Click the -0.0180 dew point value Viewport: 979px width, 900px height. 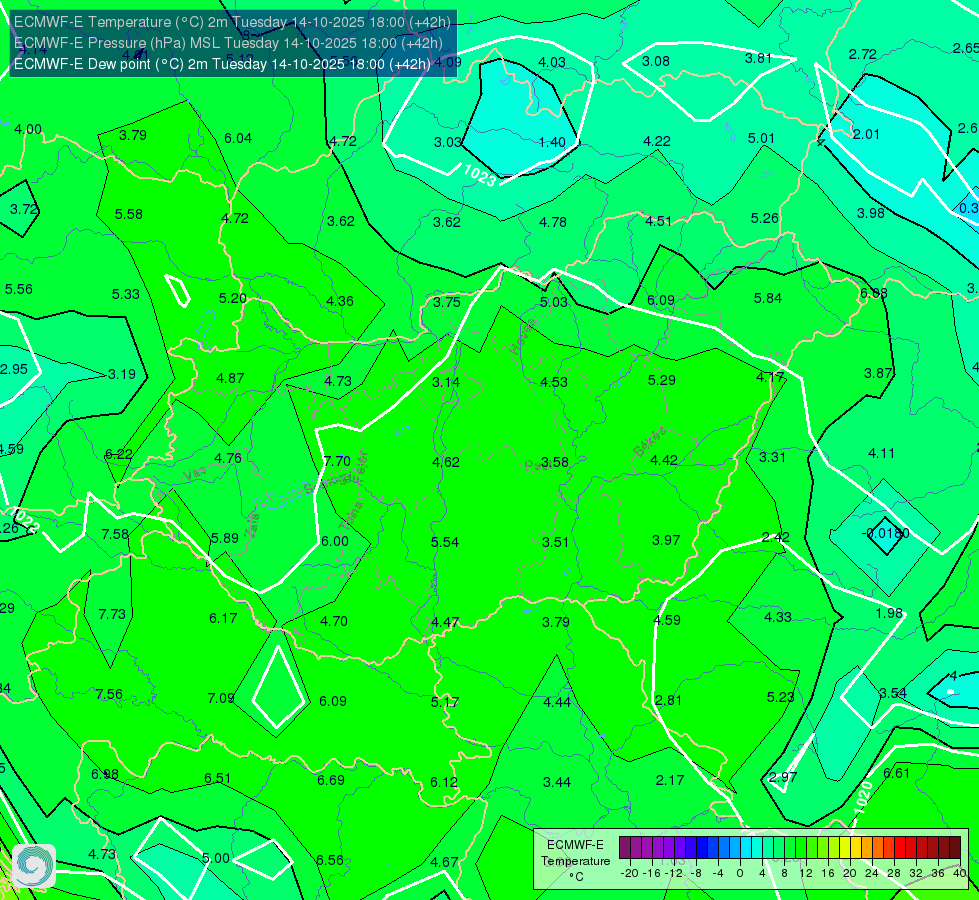coord(885,533)
